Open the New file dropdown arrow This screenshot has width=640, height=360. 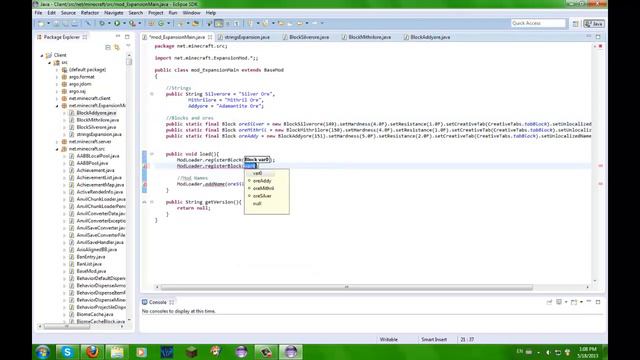pyautogui.click(x=48, y=24)
